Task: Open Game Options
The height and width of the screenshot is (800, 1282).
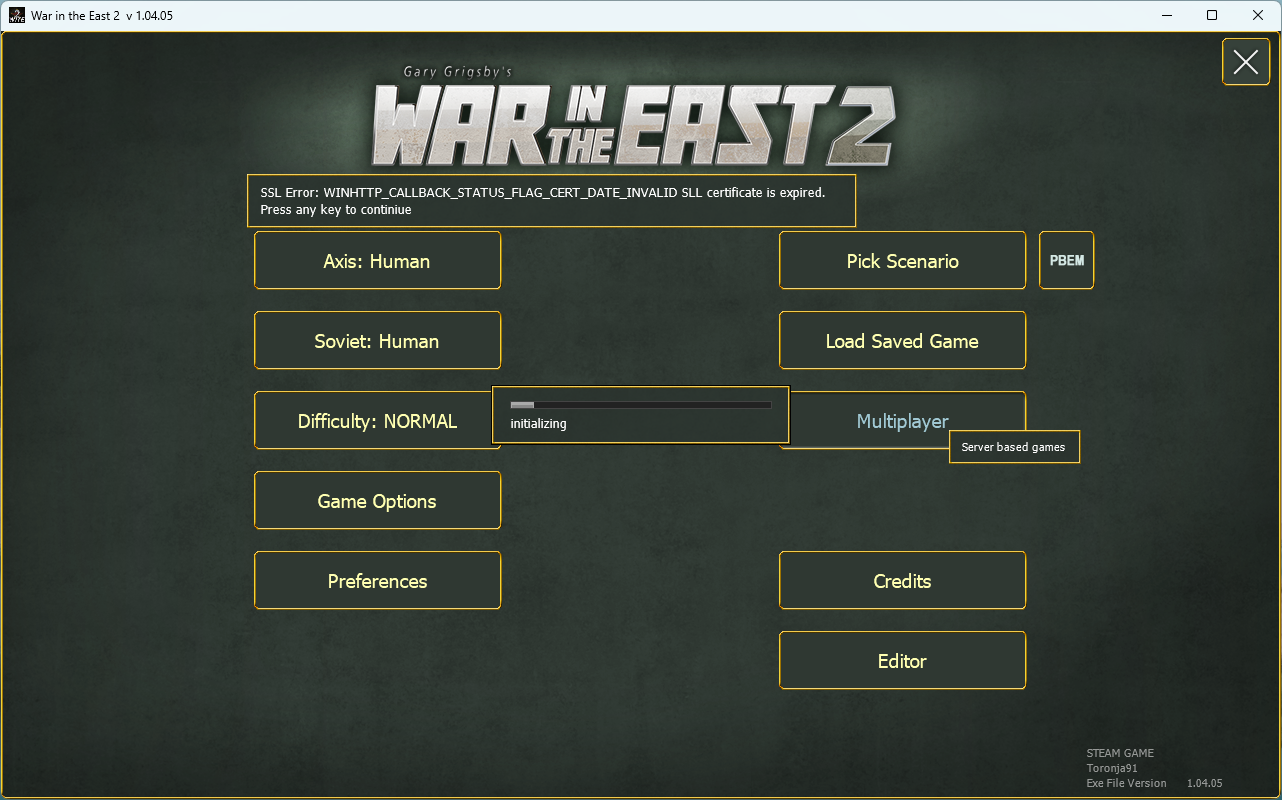Action: [x=377, y=501]
